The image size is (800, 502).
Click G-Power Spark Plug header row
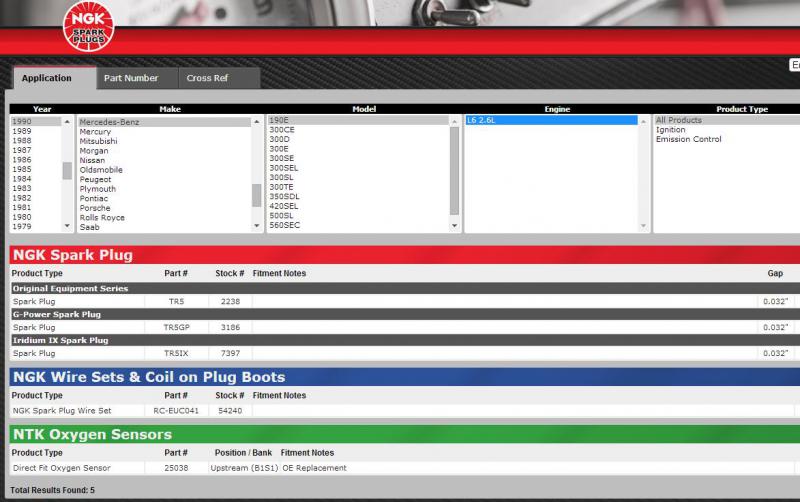pyautogui.click(x=405, y=315)
